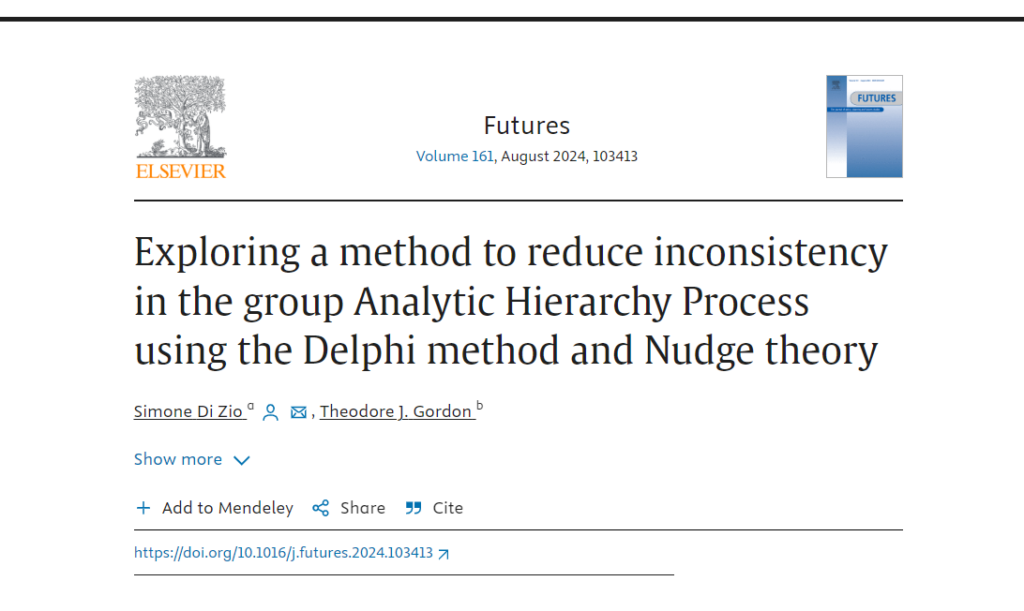Open the Cite dialog
1024x611 pixels.
pos(447,508)
